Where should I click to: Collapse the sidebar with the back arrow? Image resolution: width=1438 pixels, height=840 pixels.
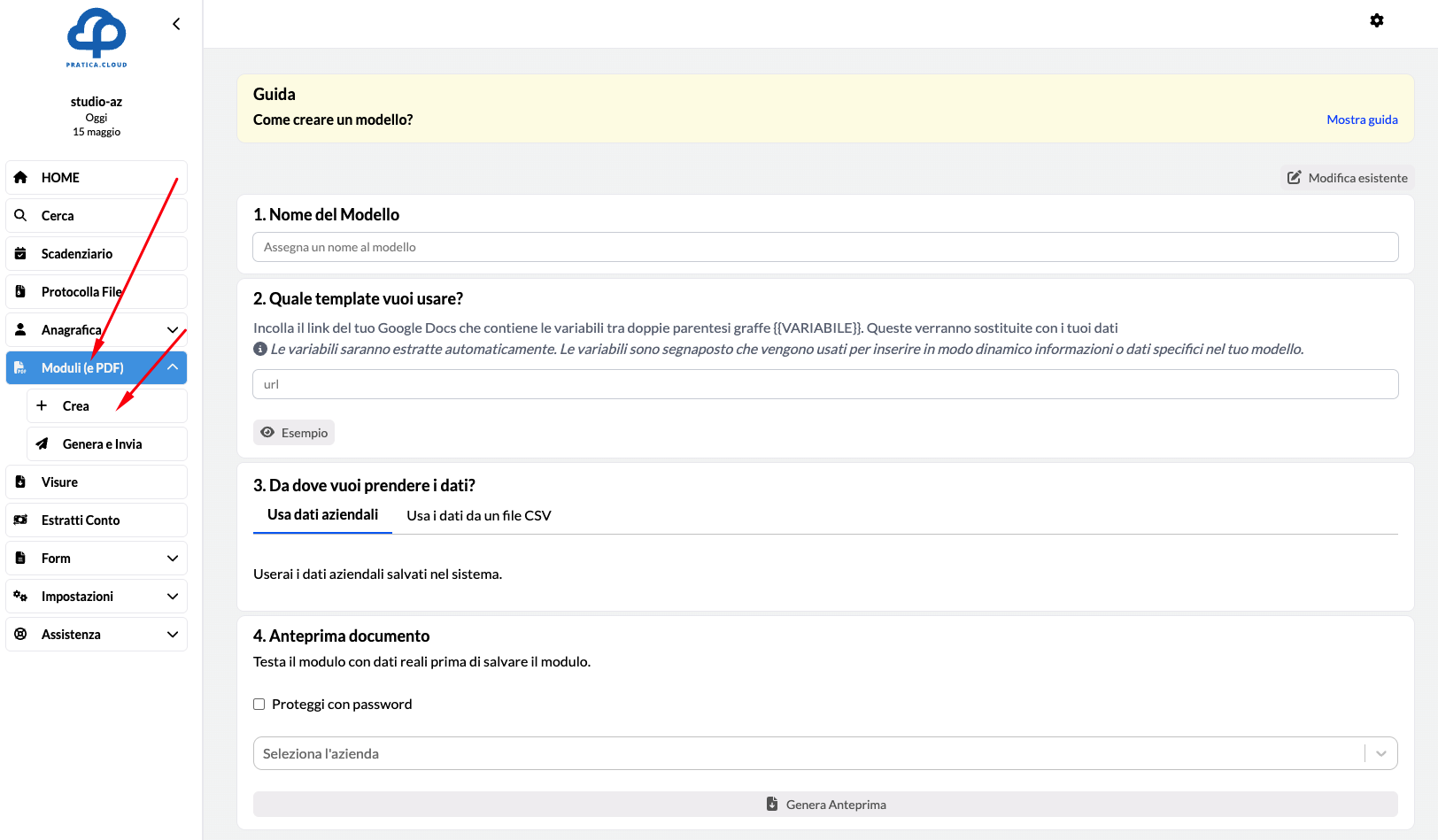176,24
